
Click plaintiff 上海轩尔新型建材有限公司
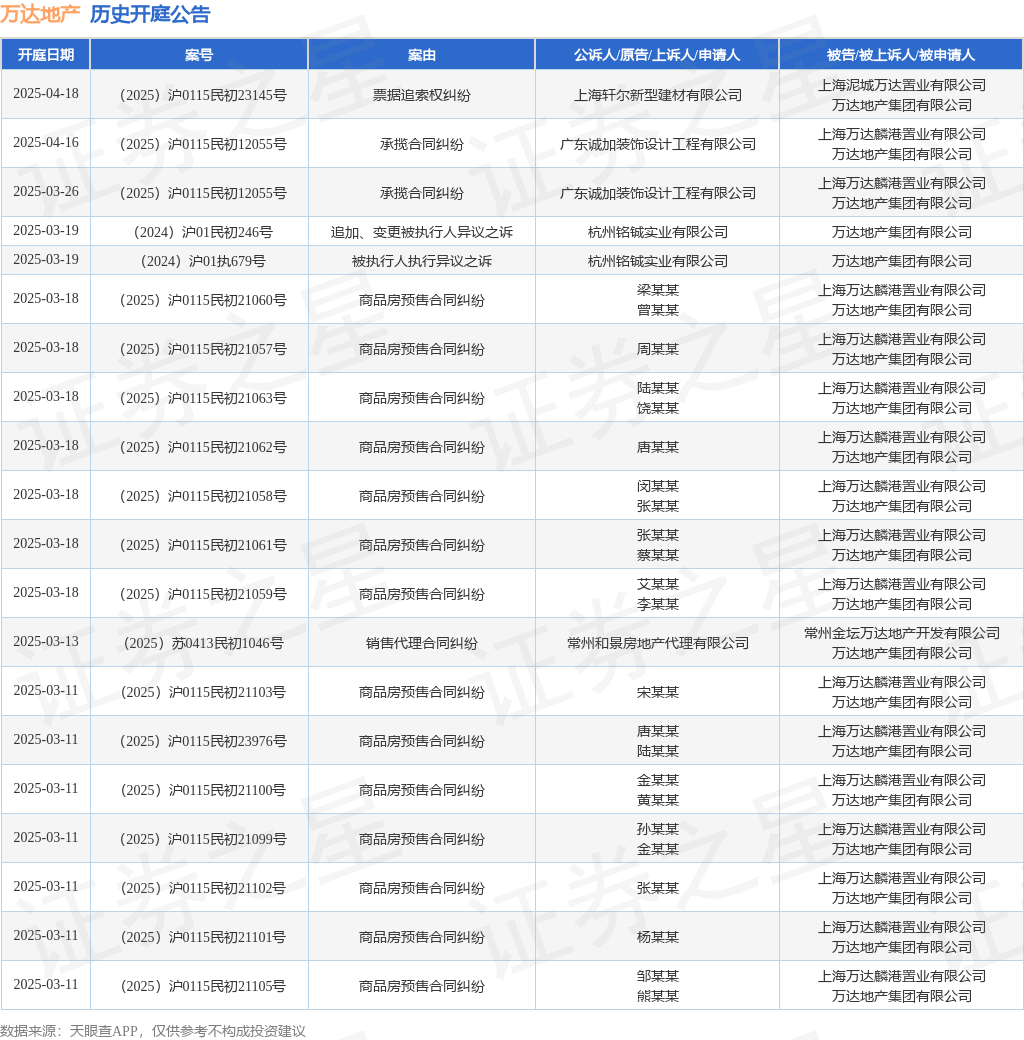point(657,95)
